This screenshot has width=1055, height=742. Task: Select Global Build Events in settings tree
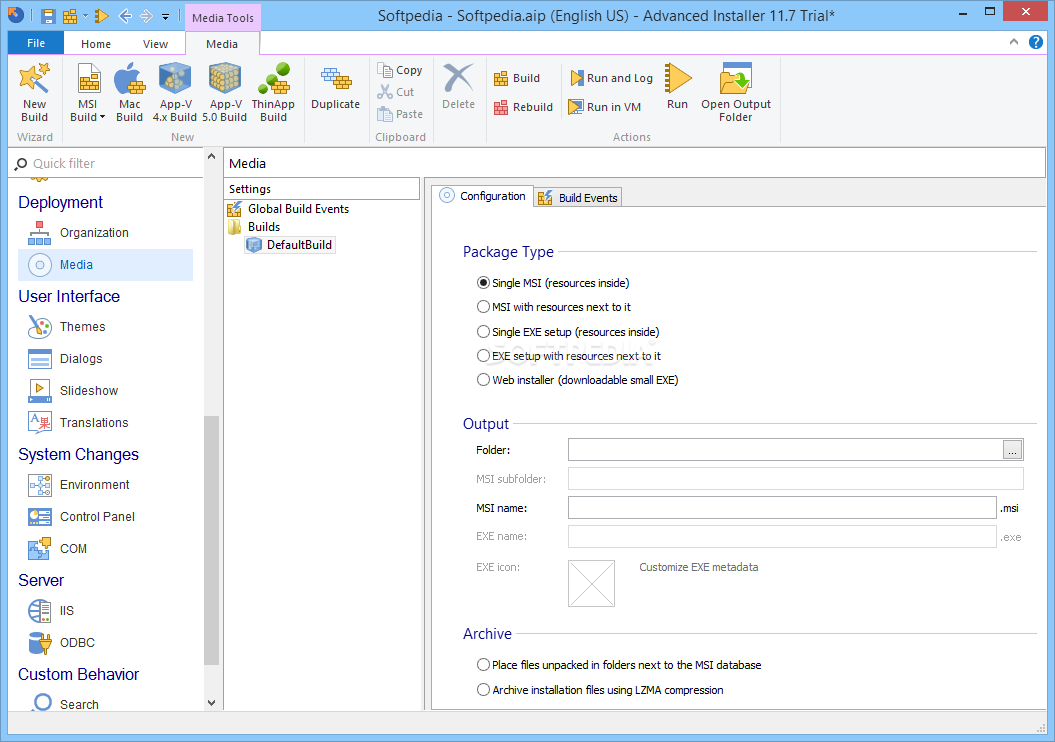coord(289,209)
